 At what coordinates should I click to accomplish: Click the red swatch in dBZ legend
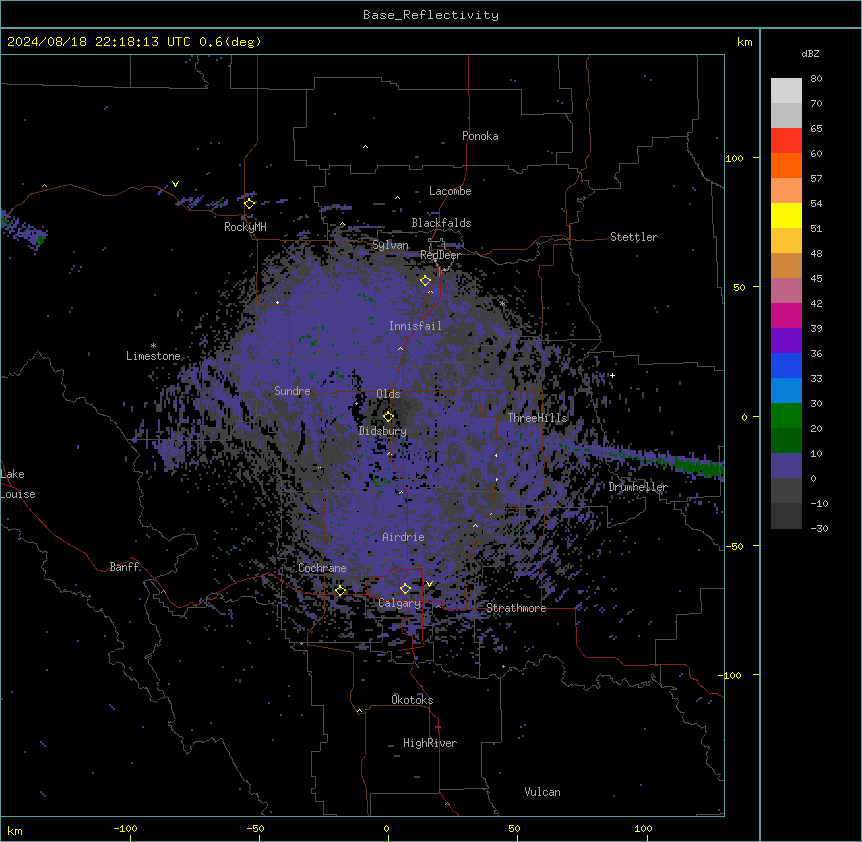tap(786, 141)
